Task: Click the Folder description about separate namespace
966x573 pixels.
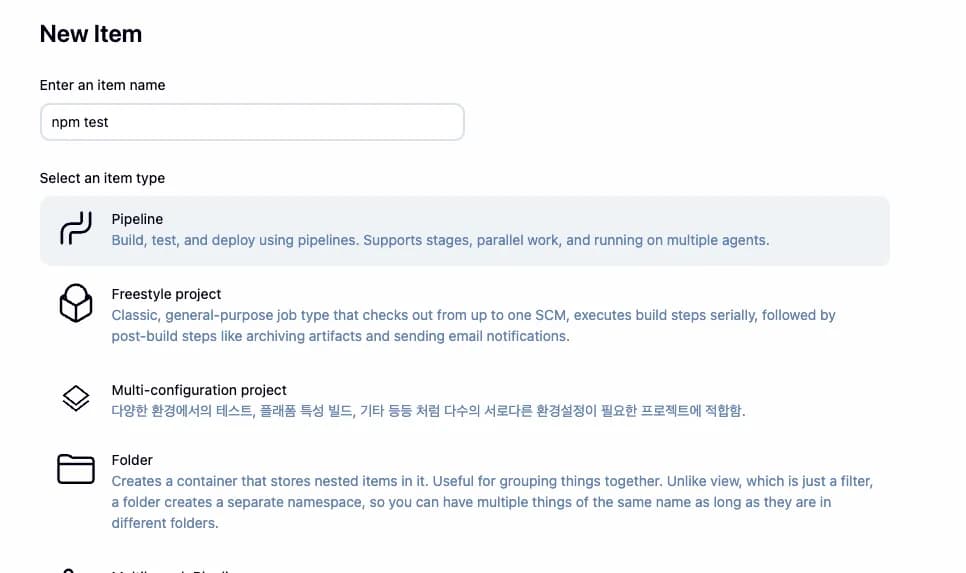Action: (492, 502)
